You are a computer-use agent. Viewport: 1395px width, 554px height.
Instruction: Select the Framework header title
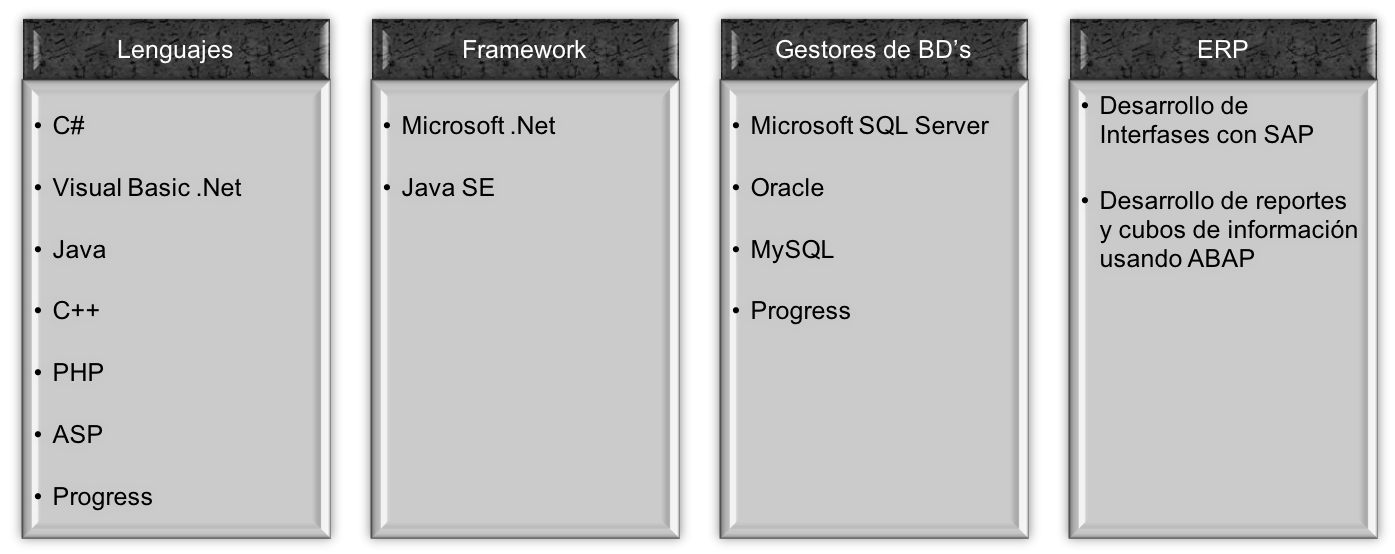point(524,50)
